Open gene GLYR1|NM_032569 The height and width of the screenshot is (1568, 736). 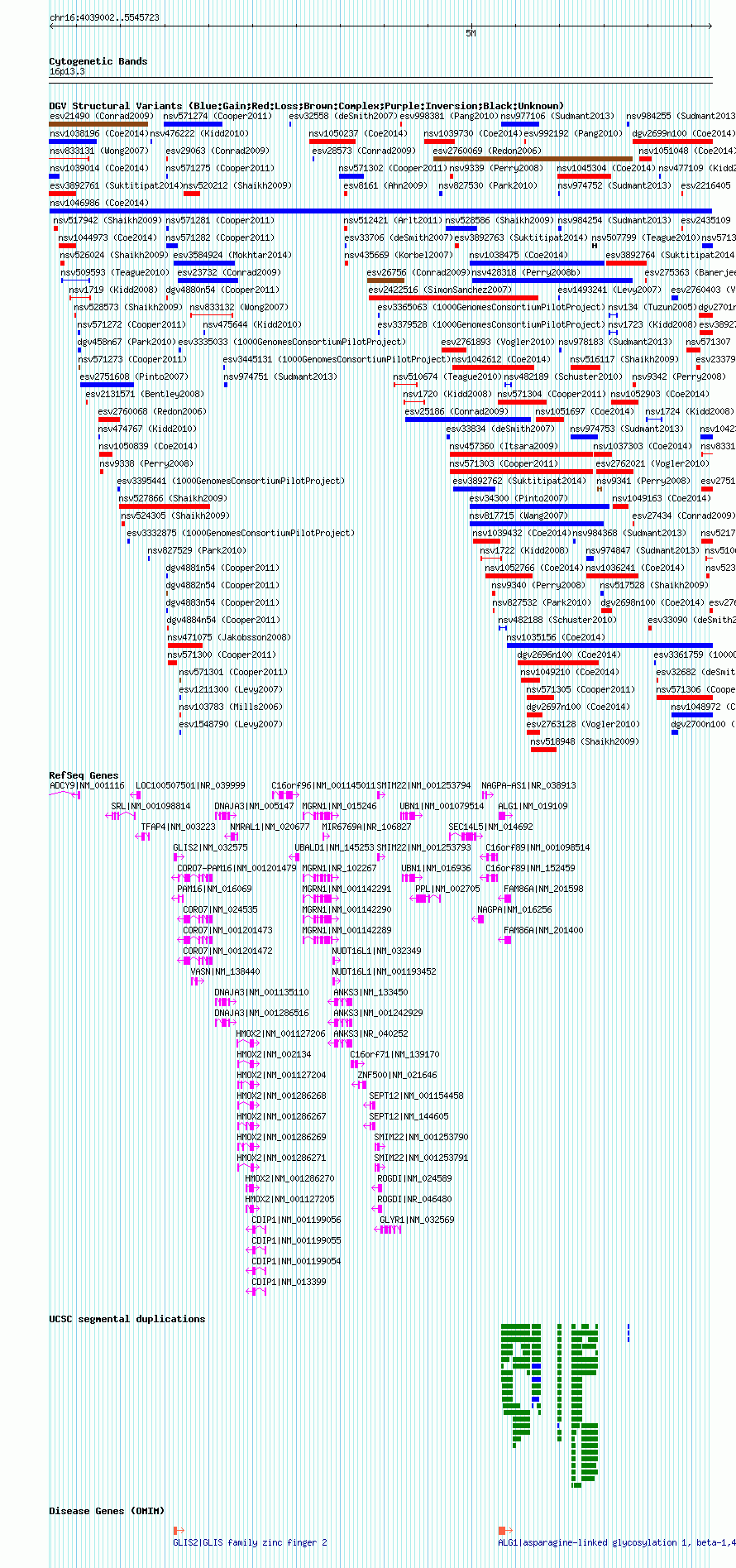click(x=417, y=1220)
